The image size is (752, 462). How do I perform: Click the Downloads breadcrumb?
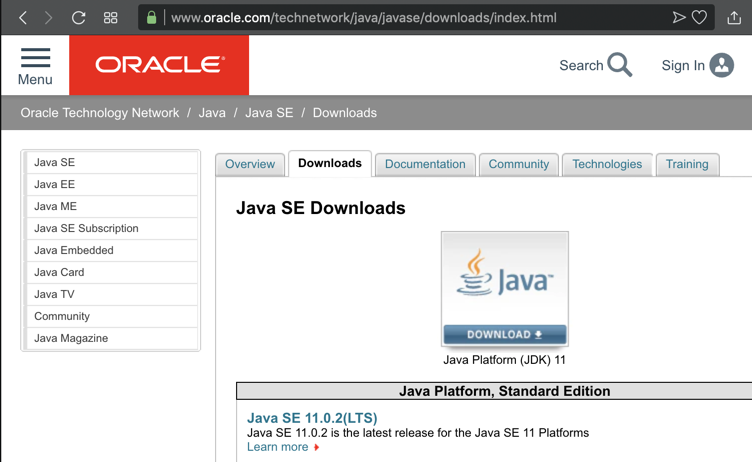(345, 113)
